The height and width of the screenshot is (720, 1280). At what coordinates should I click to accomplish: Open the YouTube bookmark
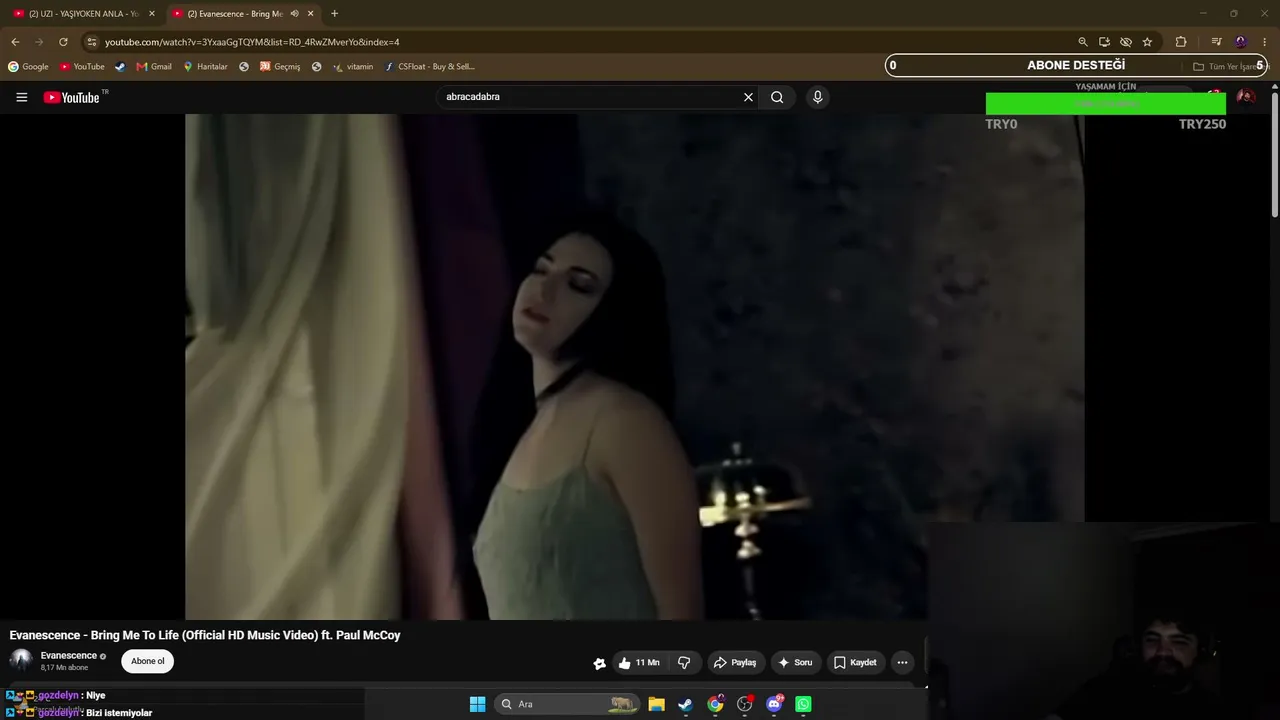point(82,67)
